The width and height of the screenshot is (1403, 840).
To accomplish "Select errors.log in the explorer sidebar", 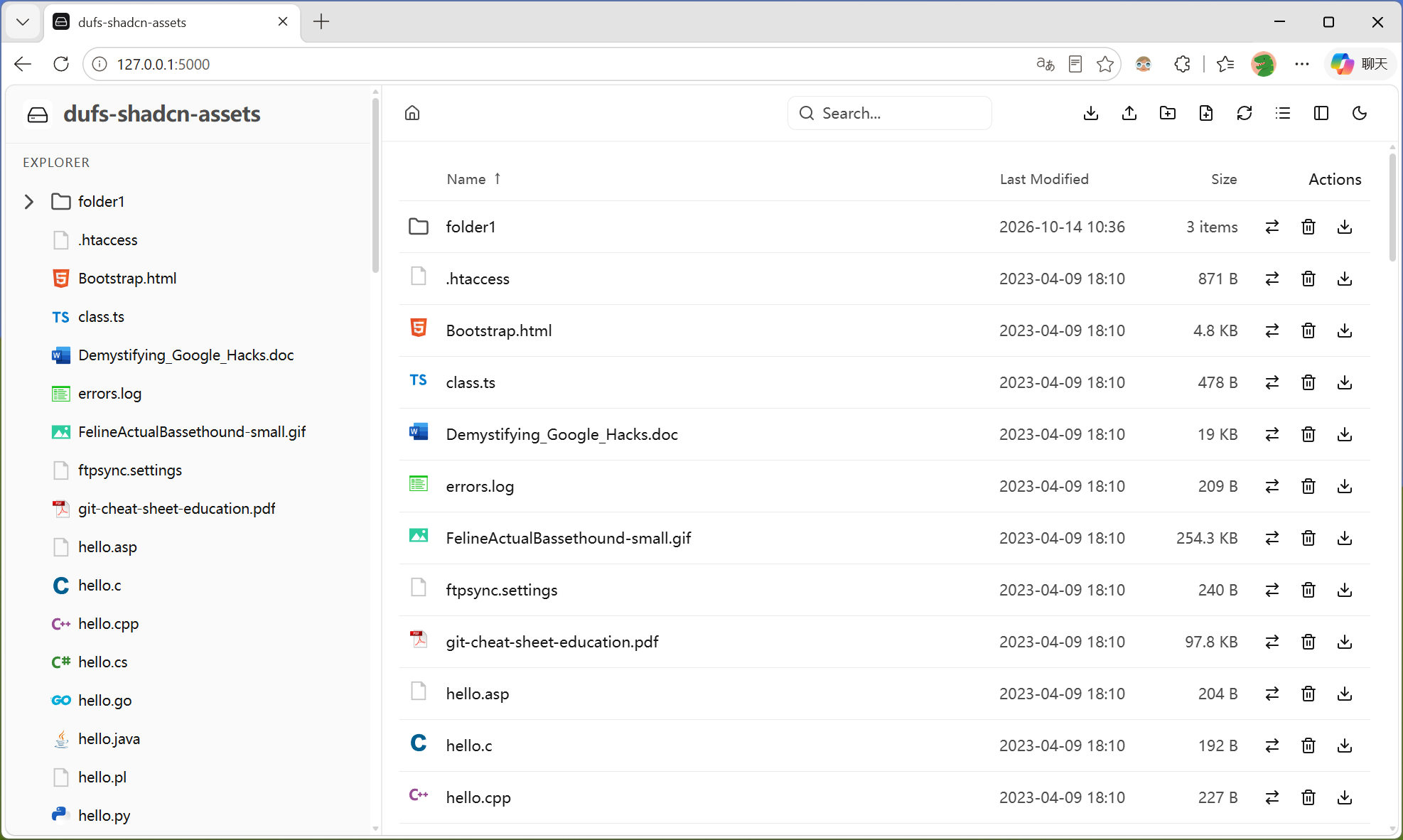I will [109, 394].
